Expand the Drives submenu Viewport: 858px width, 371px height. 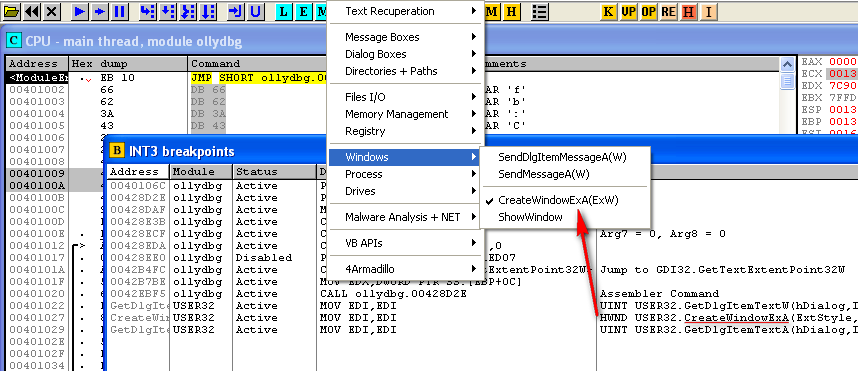pyautogui.click(x=405, y=191)
